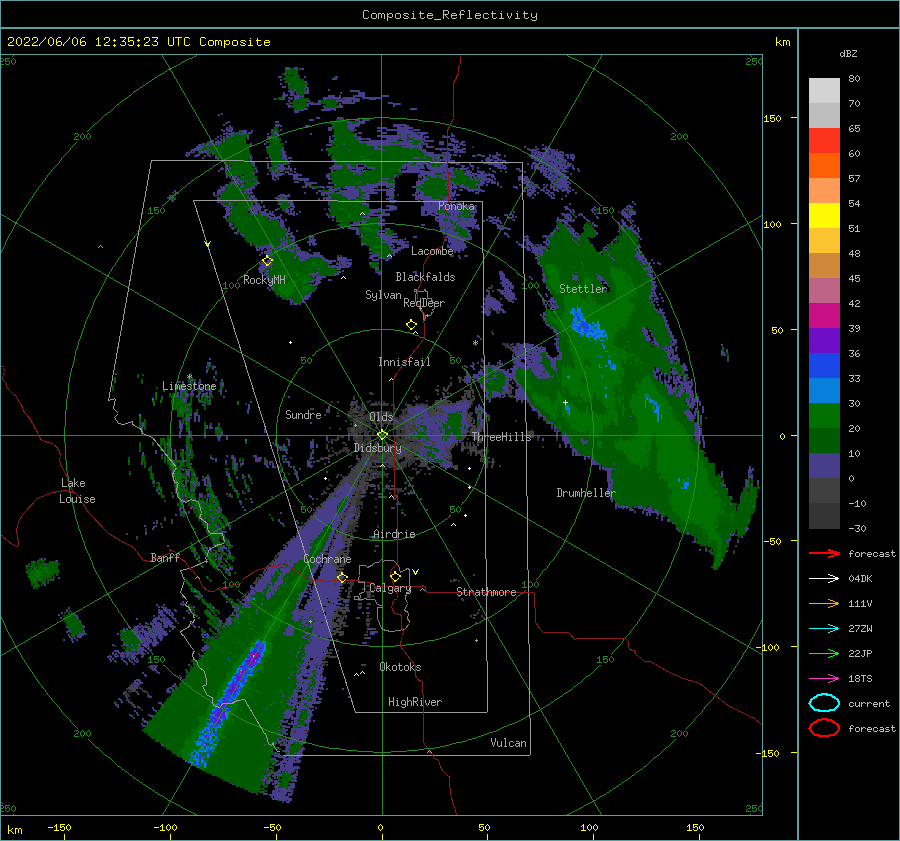This screenshot has height=841, width=900.
Task: Click the Cochrane label
Action: tap(327, 559)
